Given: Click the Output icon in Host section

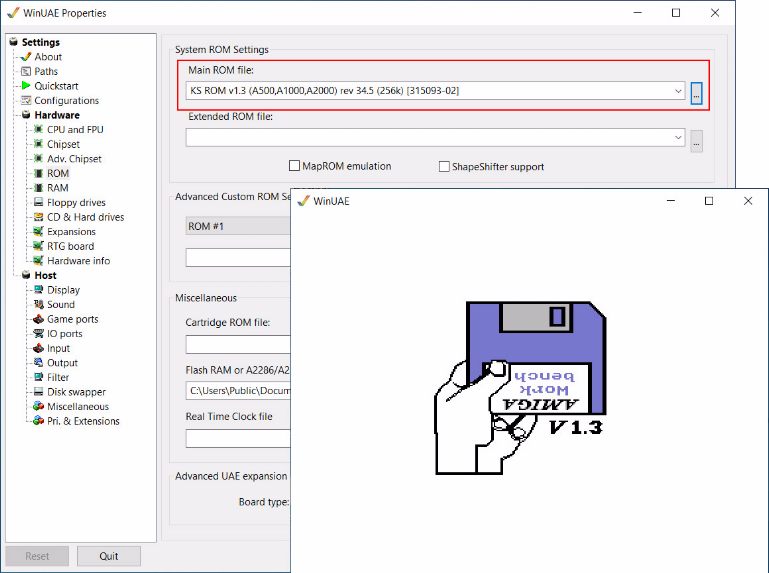Looking at the screenshot, I should (x=38, y=363).
